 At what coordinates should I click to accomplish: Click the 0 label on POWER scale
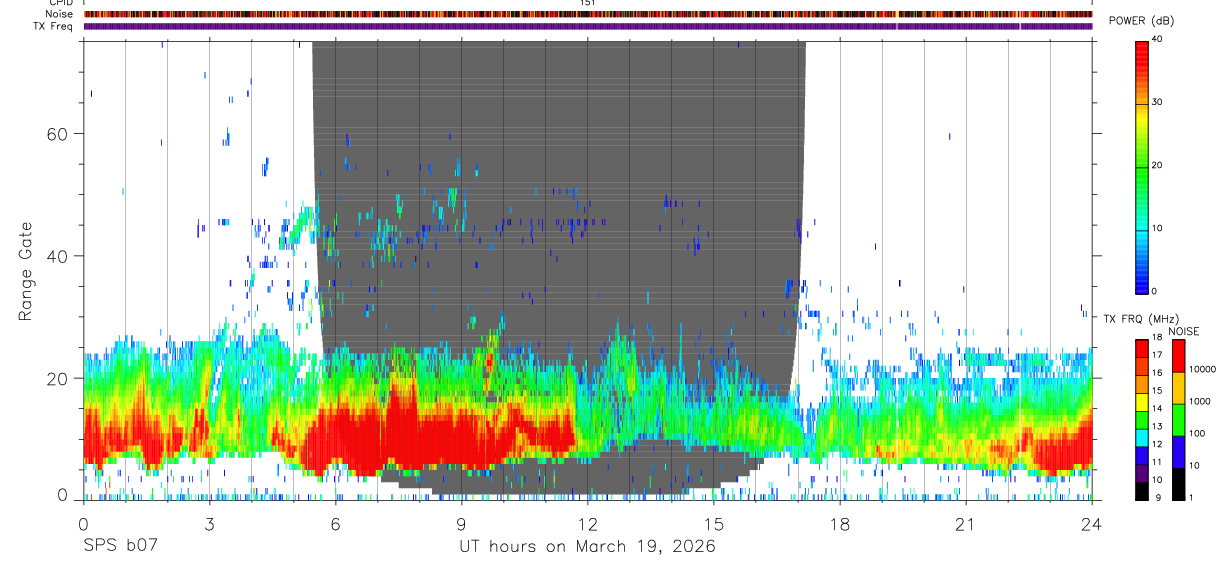(x=1155, y=291)
